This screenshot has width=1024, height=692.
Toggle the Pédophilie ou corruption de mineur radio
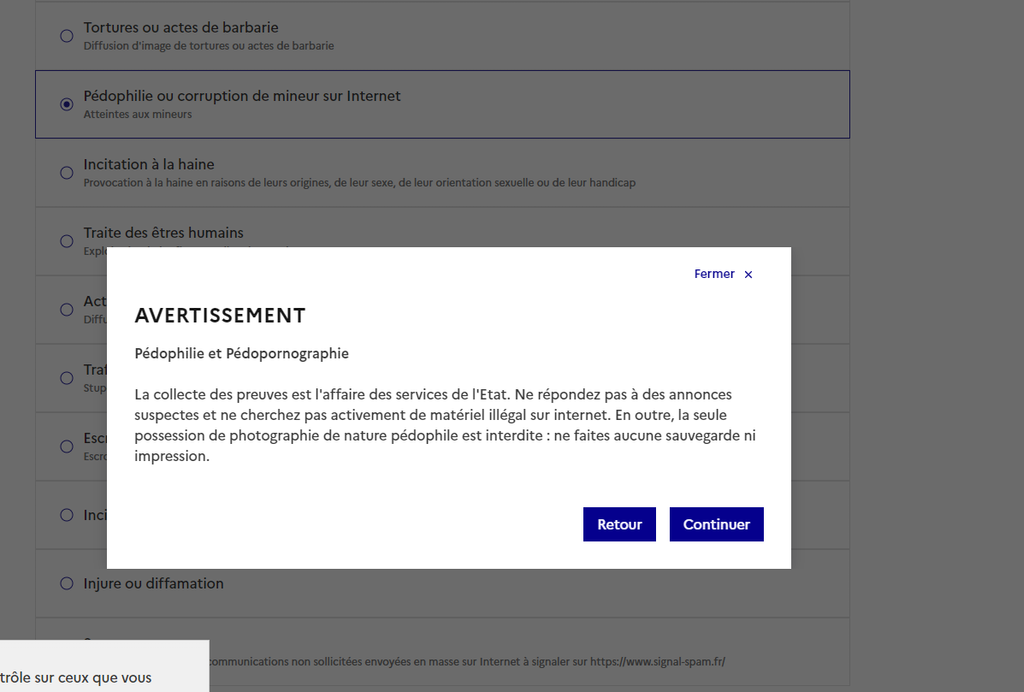(x=67, y=104)
